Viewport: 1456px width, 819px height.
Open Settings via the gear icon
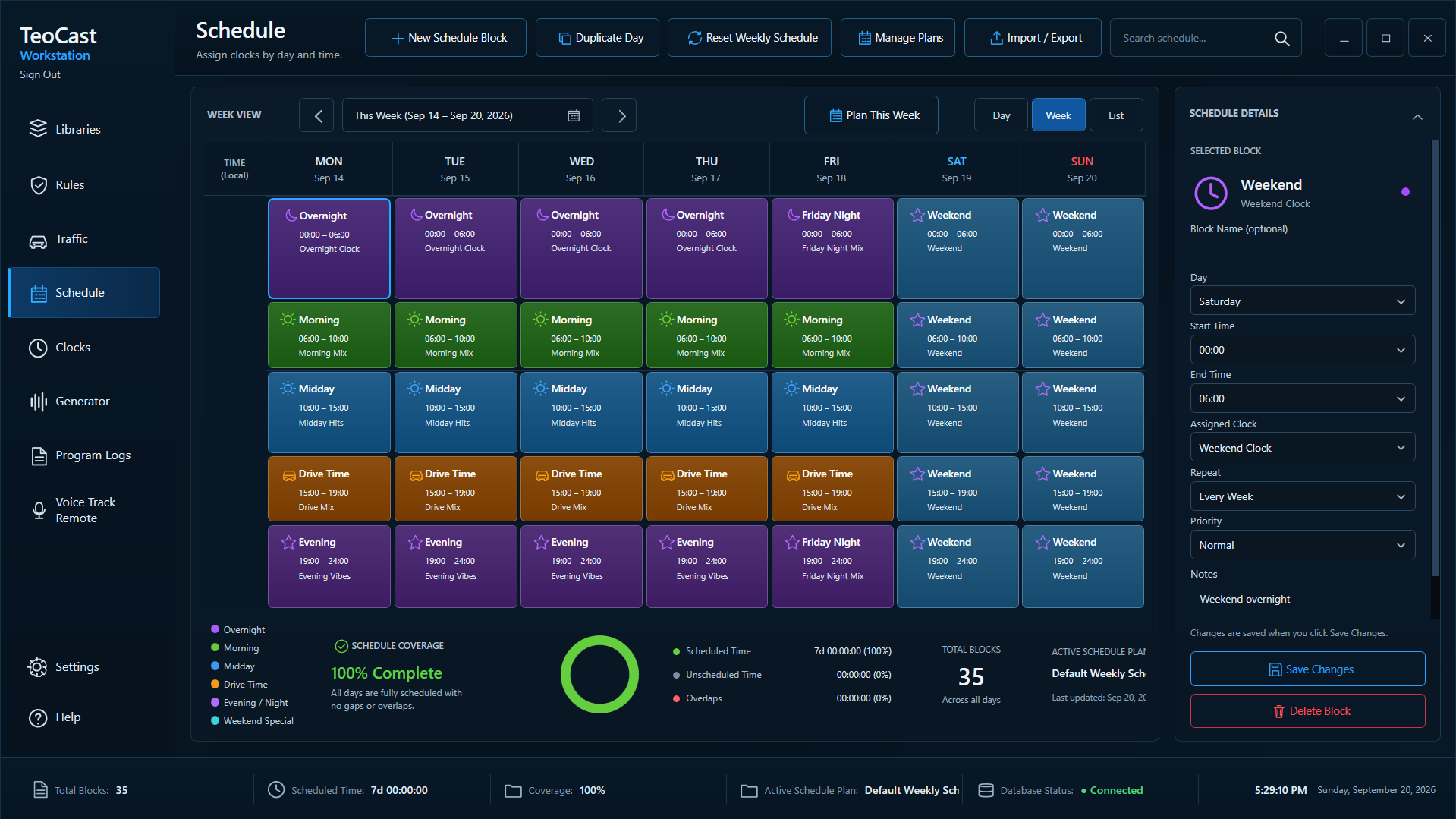click(37, 667)
